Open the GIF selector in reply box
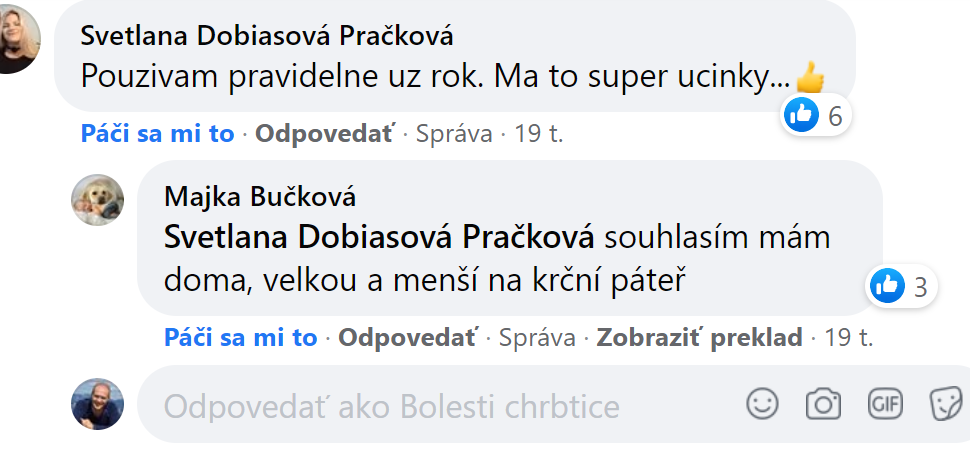The width and height of the screenshot is (970, 451). pyautogui.click(x=885, y=404)
